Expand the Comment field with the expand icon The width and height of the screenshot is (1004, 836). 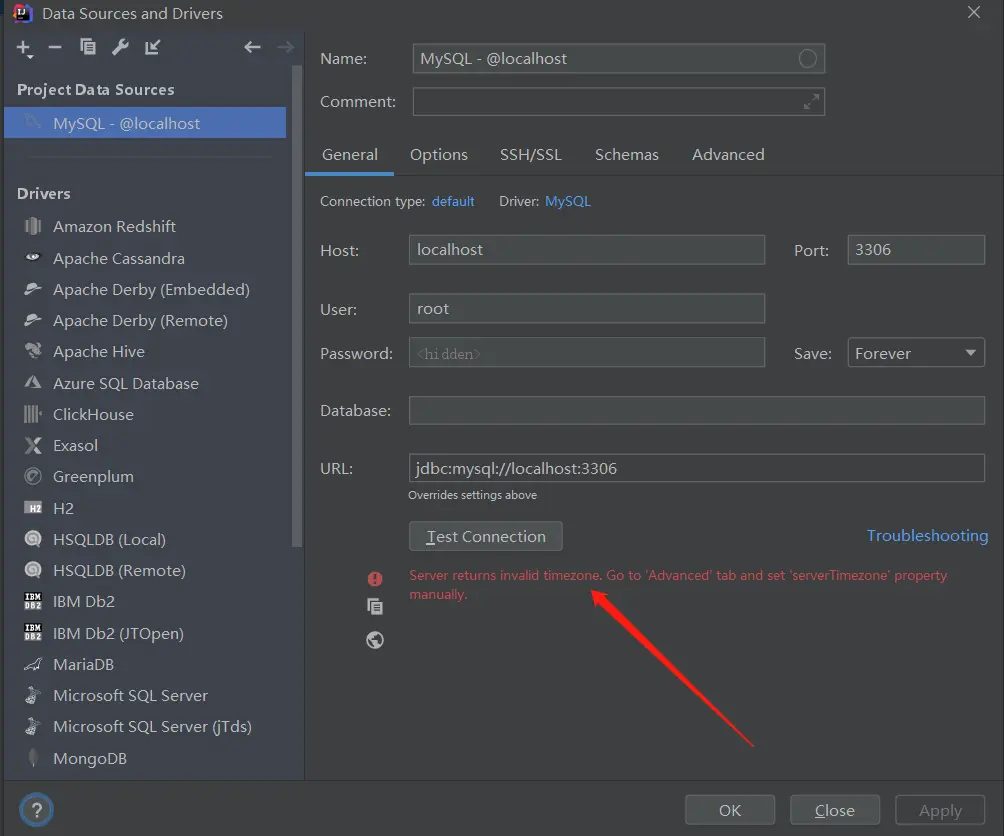[x=811, y=102]
